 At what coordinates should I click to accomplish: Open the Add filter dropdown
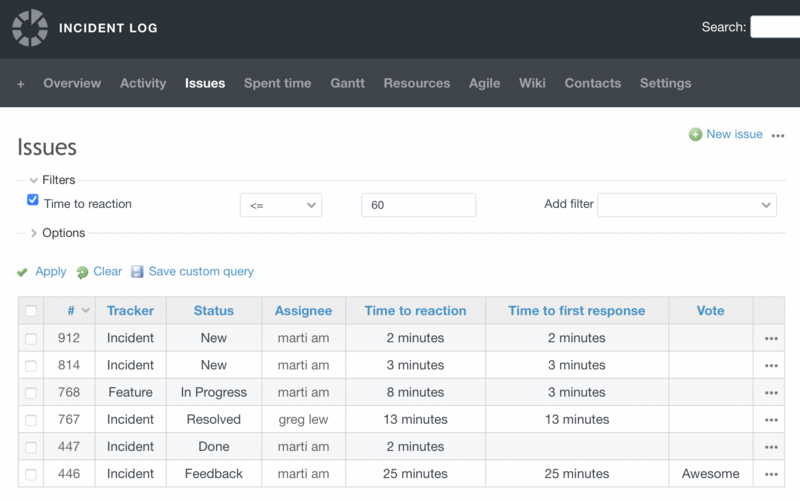[687, 205]
